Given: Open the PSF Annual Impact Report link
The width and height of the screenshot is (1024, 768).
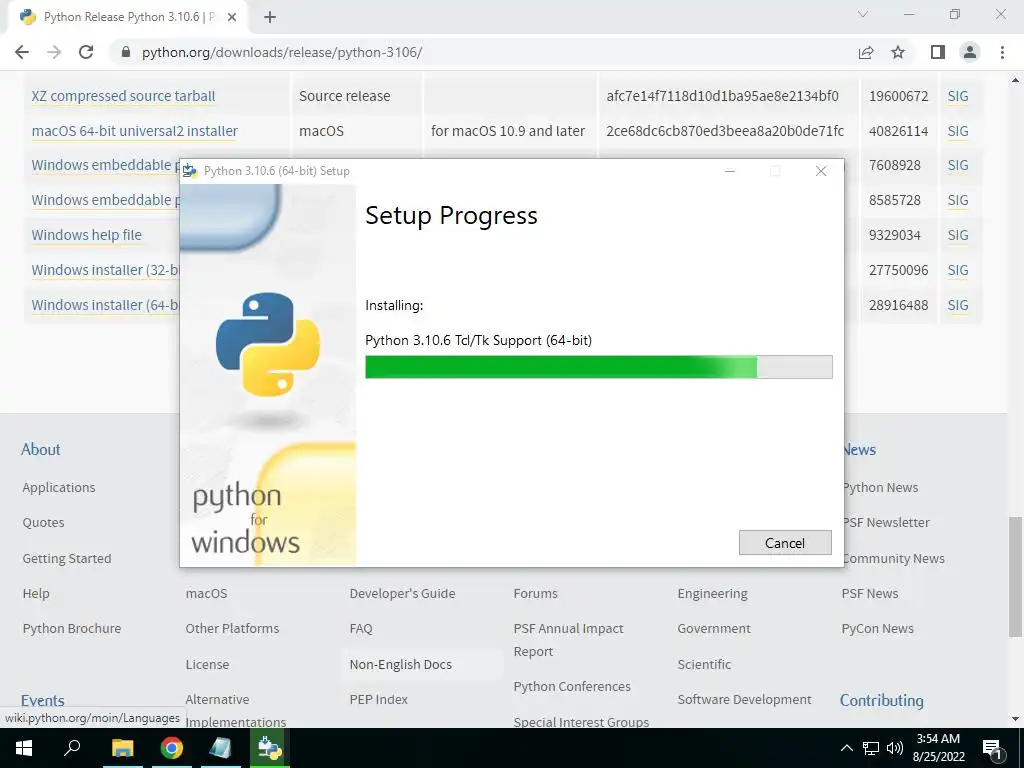Looking at the screenshot, I should tap(568, 640).
